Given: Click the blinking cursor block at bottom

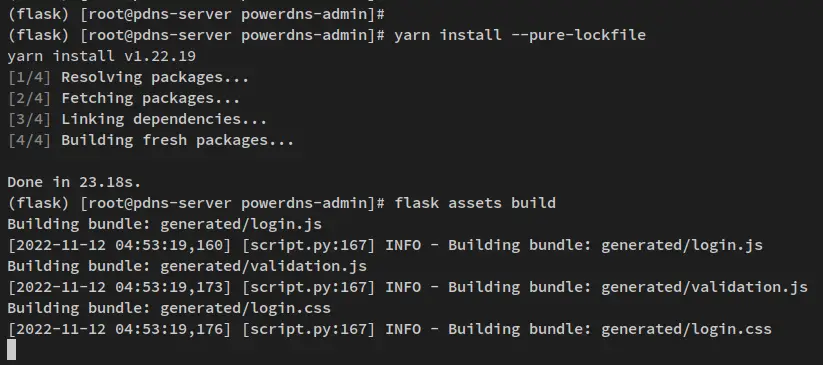Looking at the screenshot, I should (12, 350).
